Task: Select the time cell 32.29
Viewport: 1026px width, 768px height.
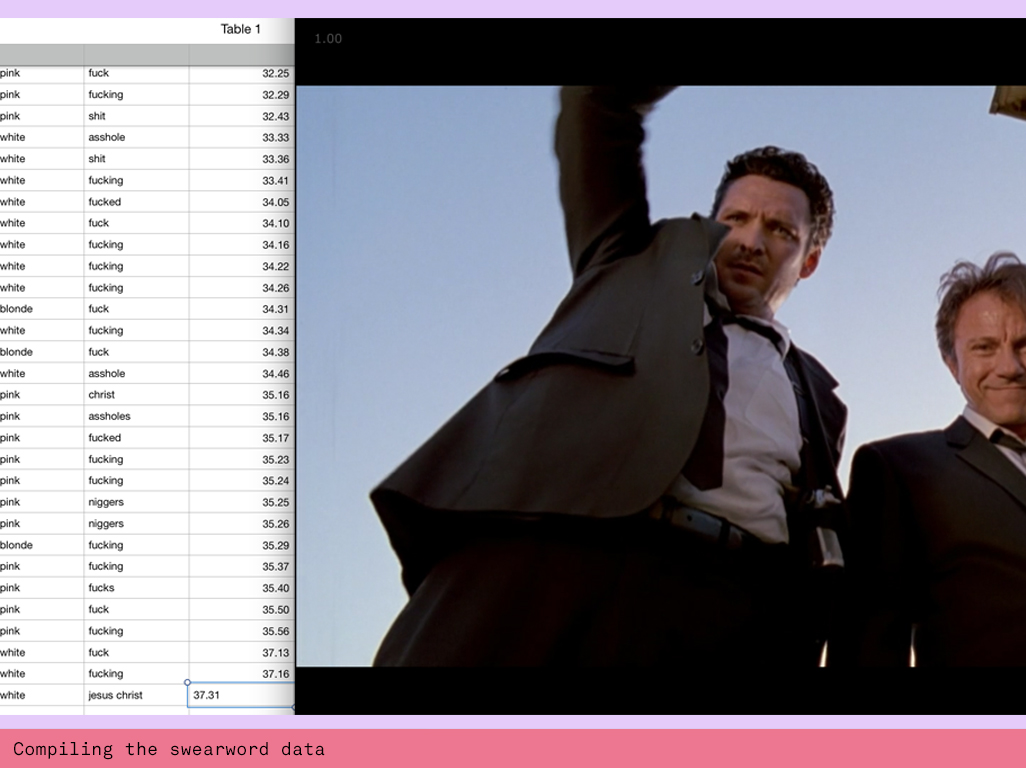Action: click(x=241, y=95)
